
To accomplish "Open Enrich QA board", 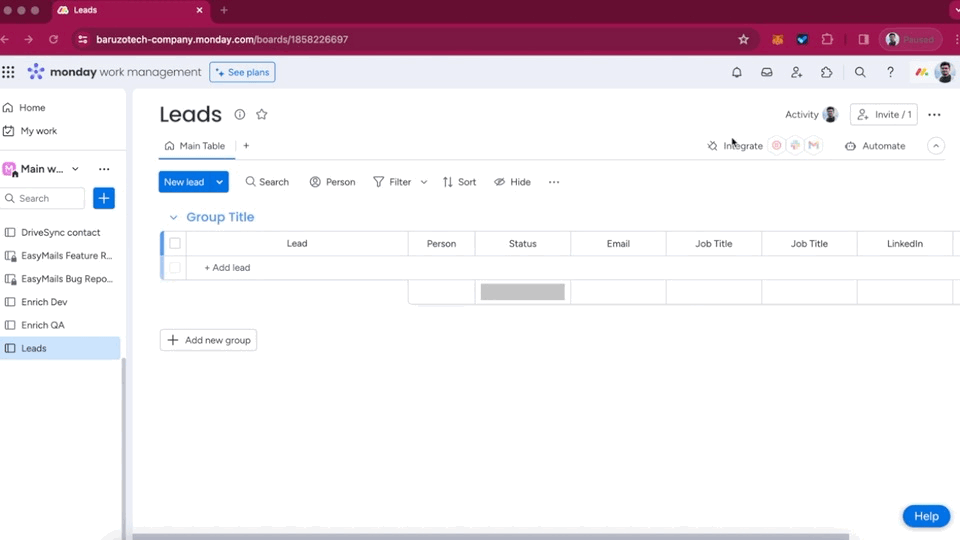I will (60, 325).
